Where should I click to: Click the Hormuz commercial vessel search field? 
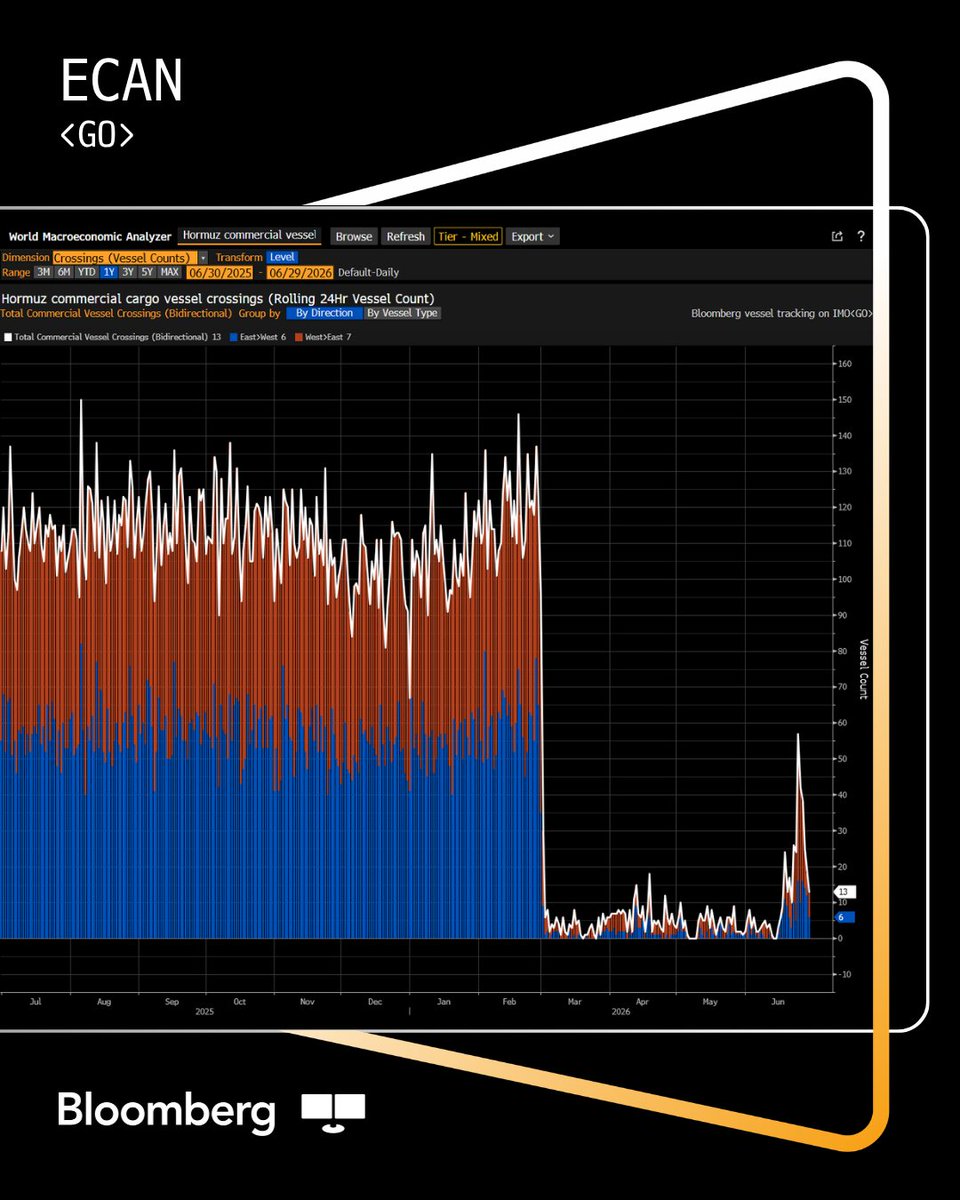[x=249, y=235]
